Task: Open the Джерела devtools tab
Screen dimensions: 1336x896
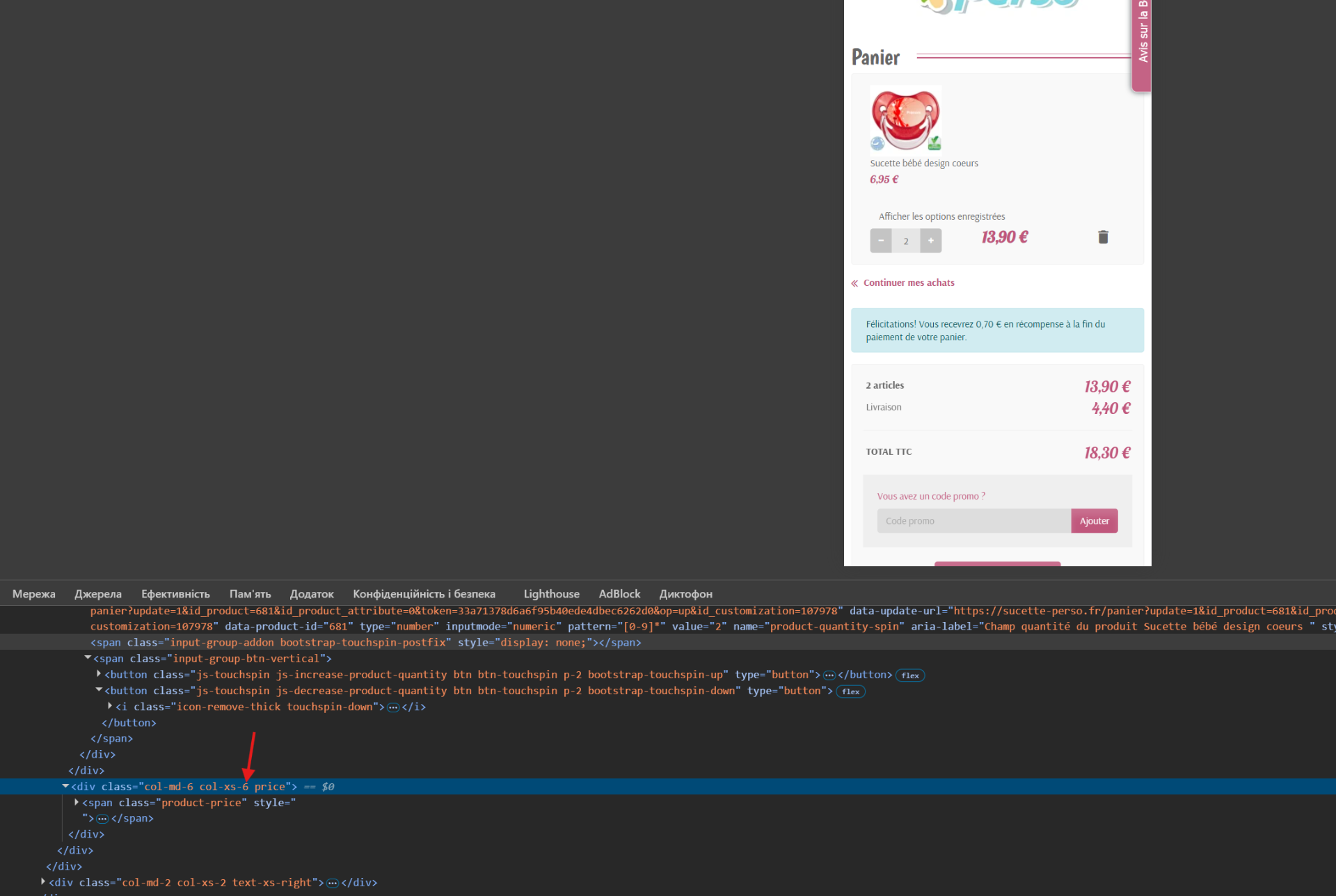Action: tap(98, 594)
